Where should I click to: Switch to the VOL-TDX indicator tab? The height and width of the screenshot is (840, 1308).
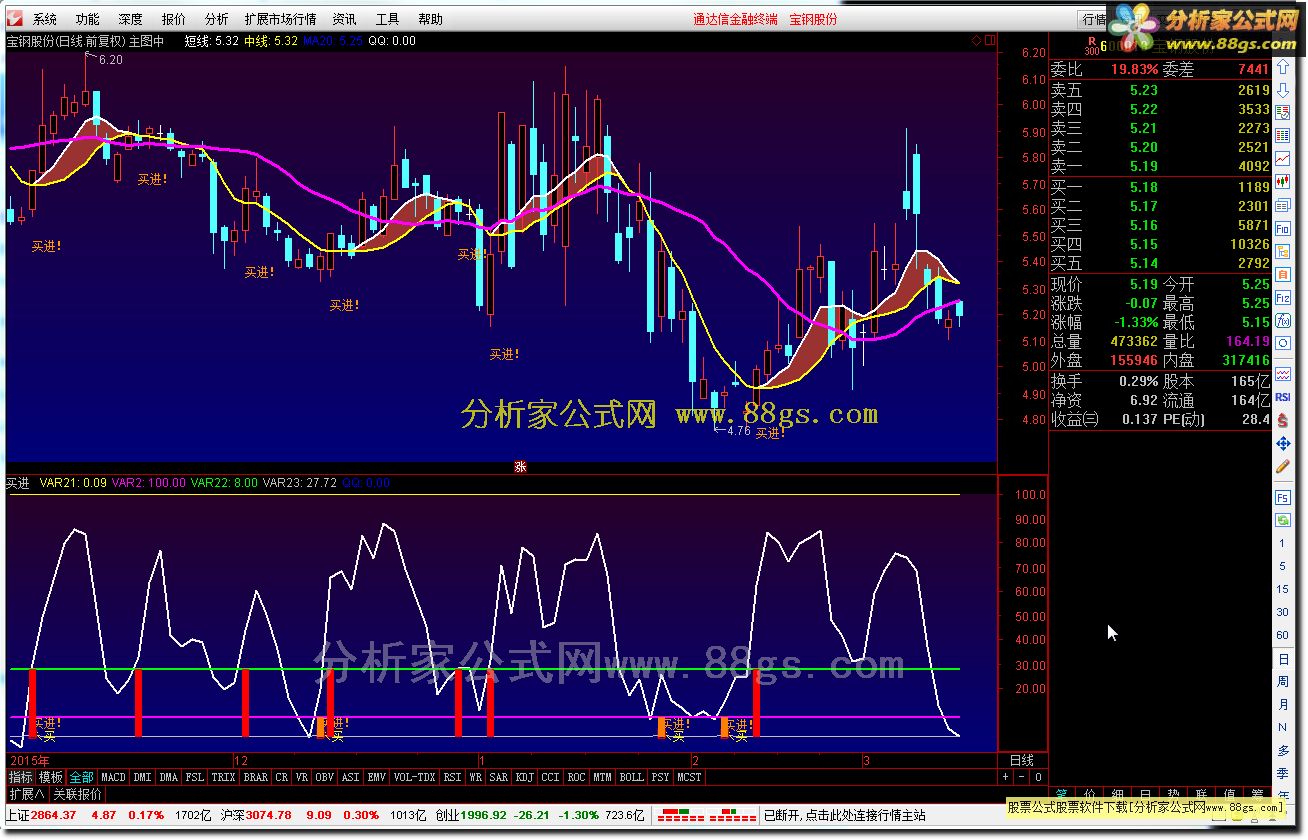[x=414, y=777]
